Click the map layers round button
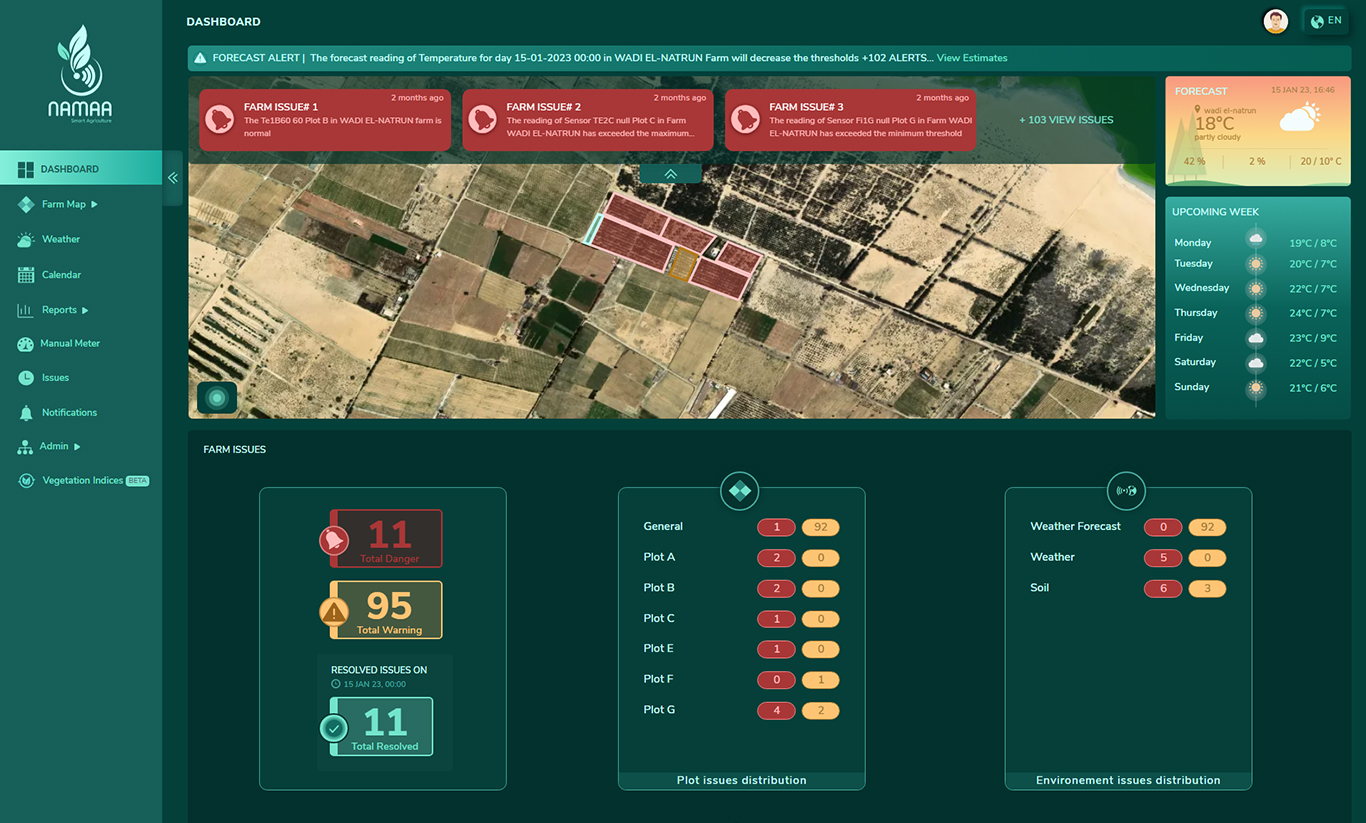The height and width of the screenshot is (823, 1366). click(x=217, y=398)
